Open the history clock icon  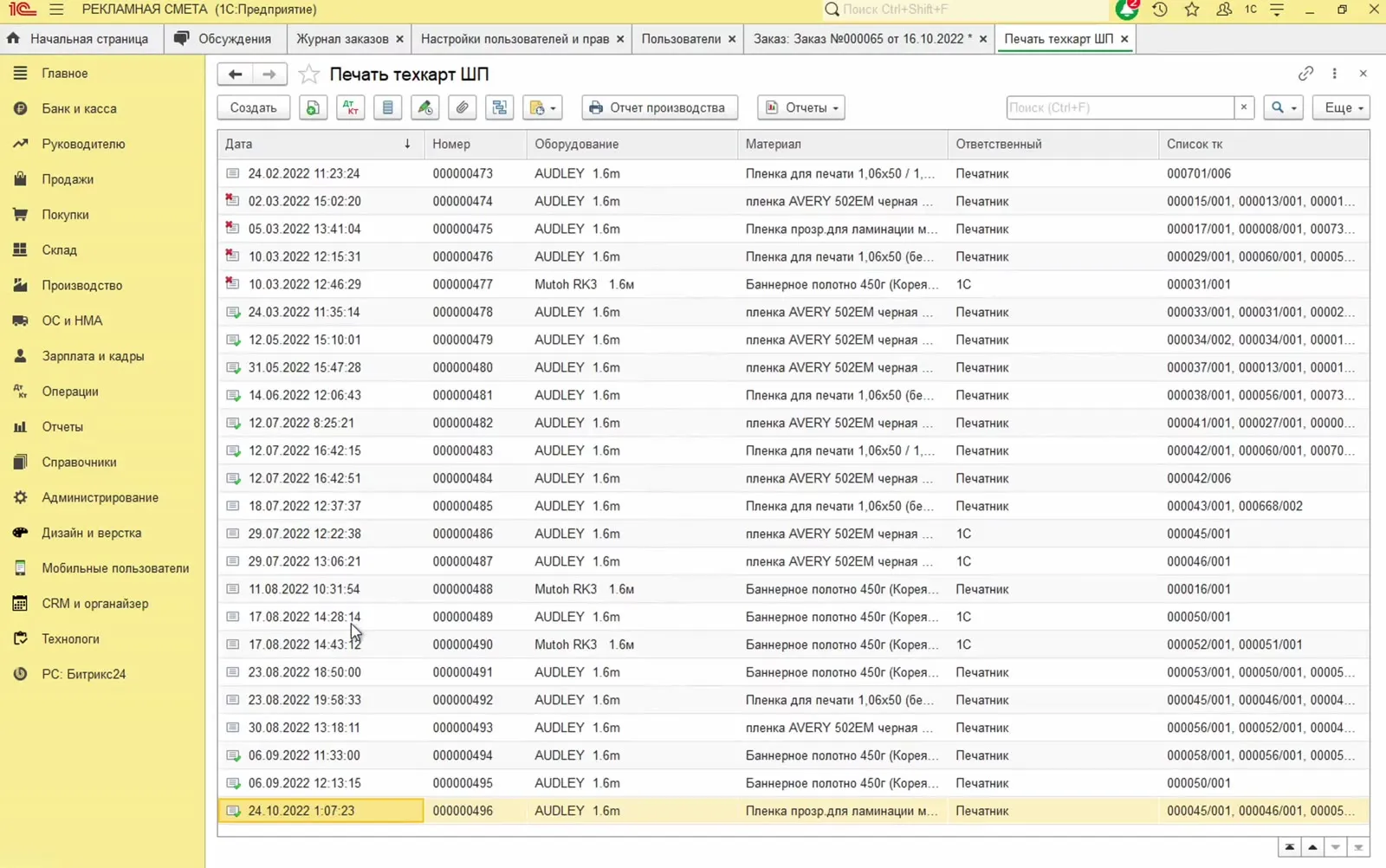click(1160, 10)
